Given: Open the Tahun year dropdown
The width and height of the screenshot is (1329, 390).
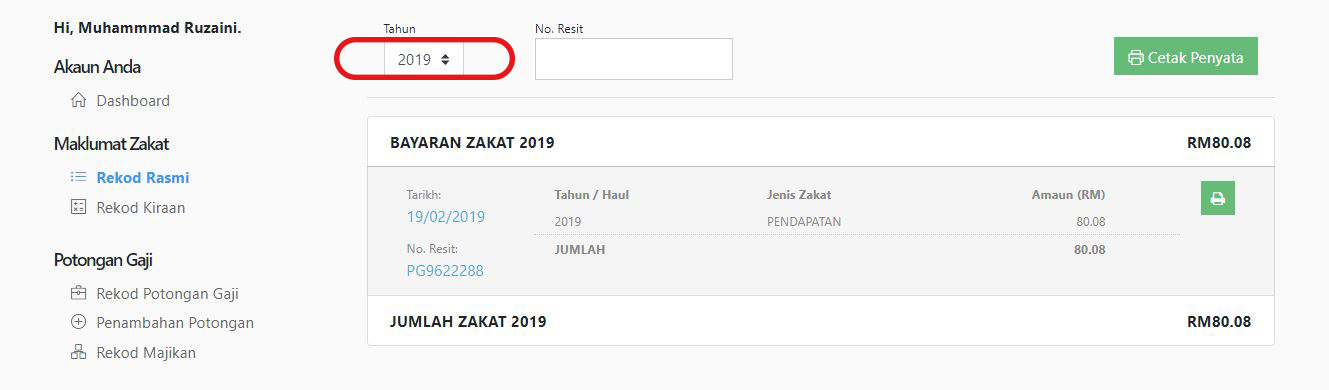Looking at the screenshot, I should coord(424,59).
